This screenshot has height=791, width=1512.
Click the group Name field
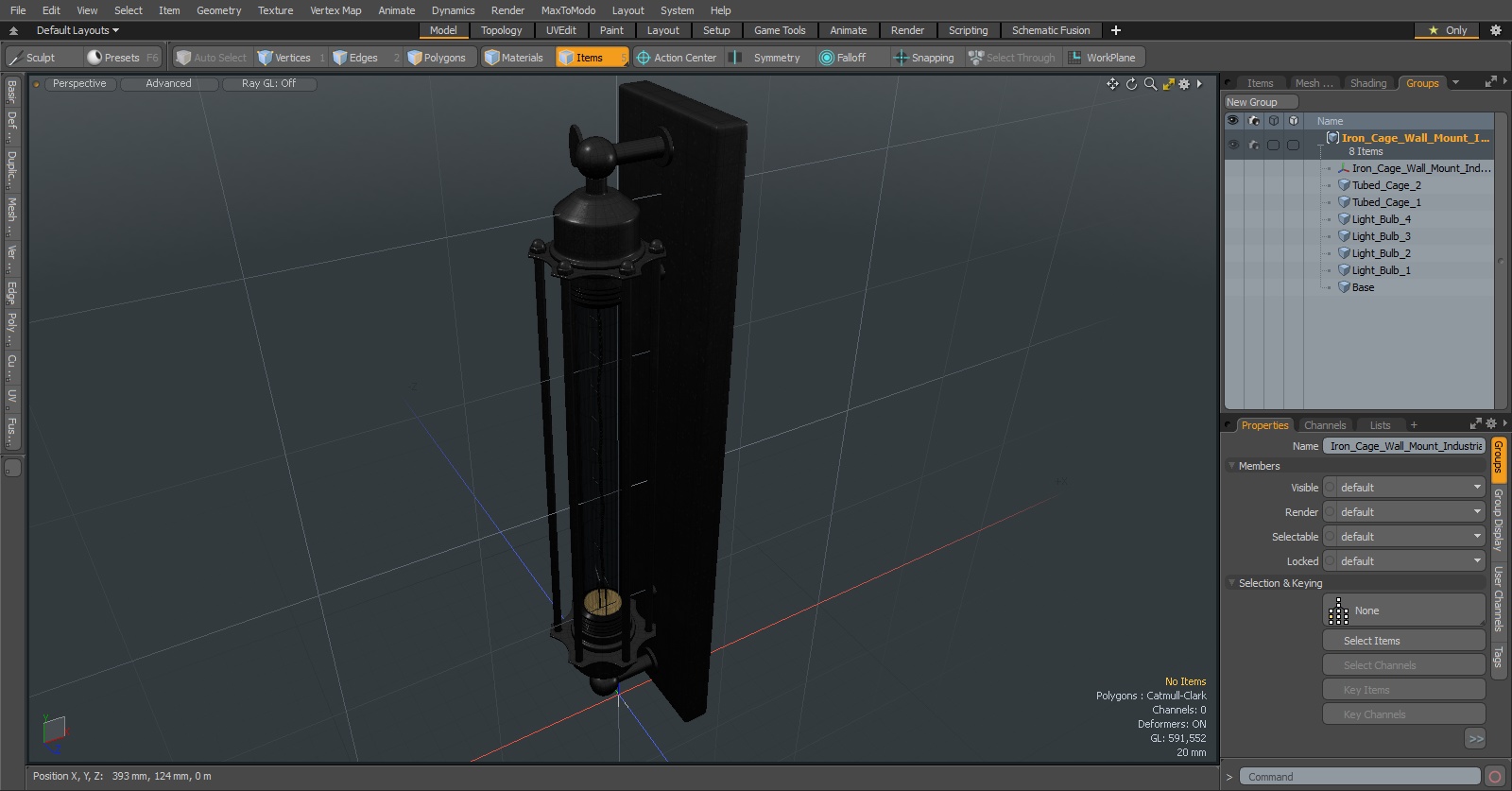click(1404, 446)
